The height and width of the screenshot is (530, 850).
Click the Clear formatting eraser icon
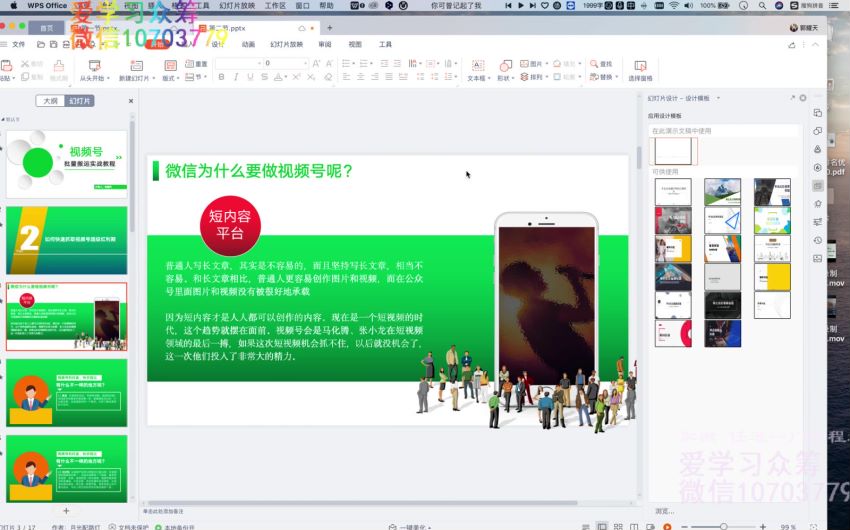[x=328, y=77]
